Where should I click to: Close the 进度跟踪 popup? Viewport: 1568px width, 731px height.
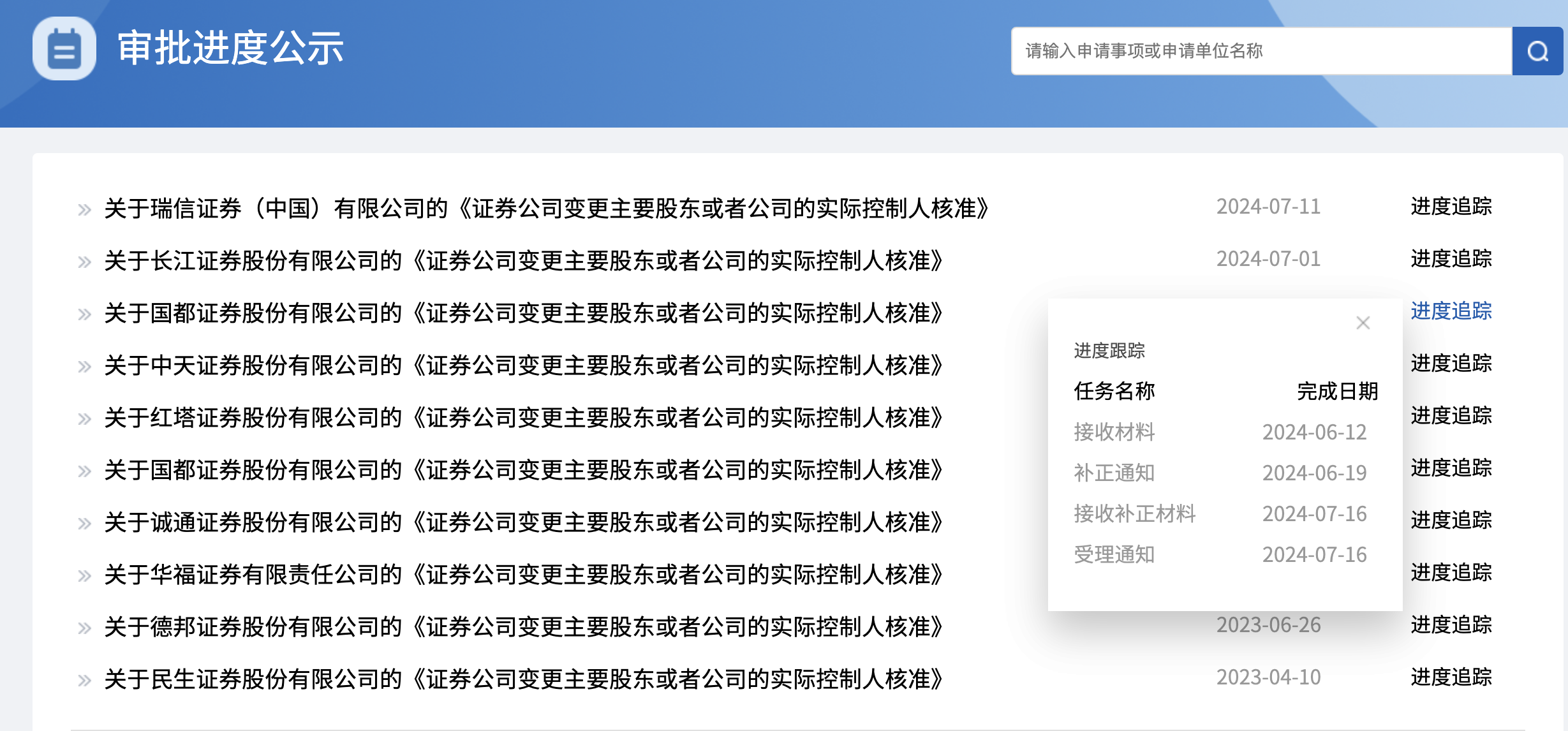coord(1363,324)
